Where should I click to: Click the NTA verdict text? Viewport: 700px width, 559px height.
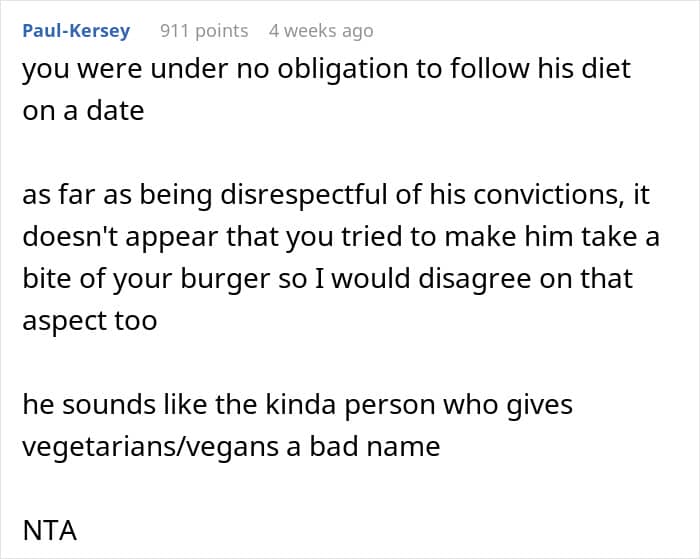click(50, 530)
